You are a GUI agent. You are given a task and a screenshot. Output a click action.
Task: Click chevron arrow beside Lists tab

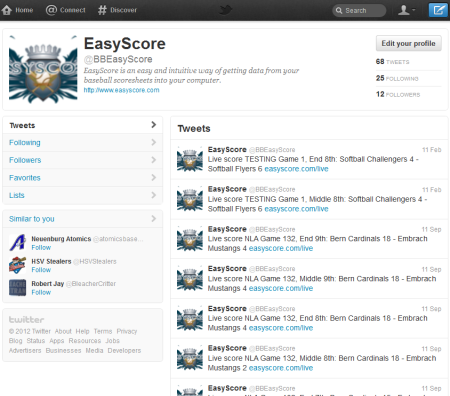[x=154, y=195]
